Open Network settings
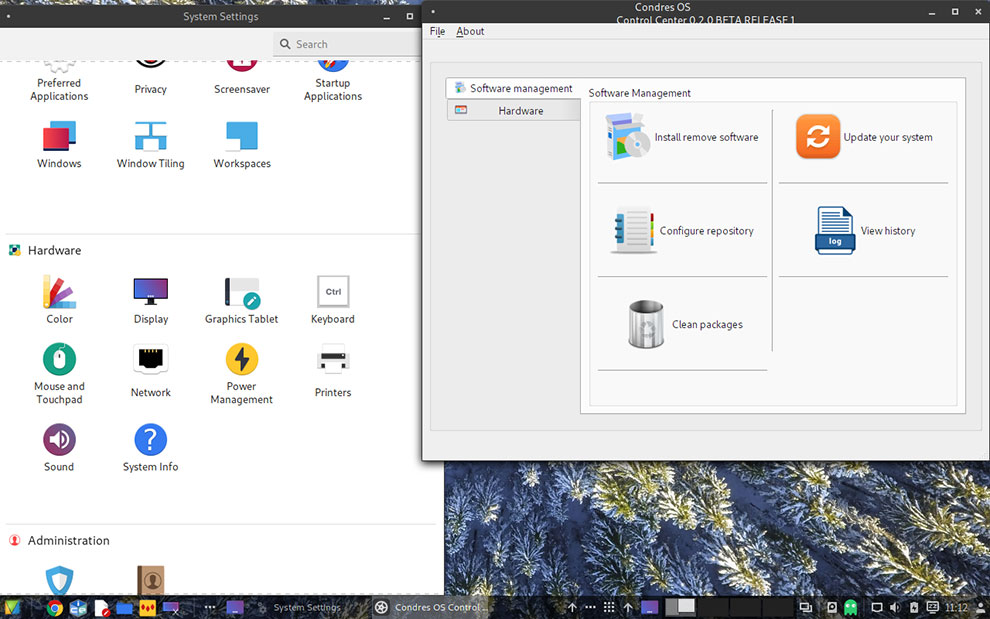Viewport: 990px width, 619px height. [x=150, y=371]
